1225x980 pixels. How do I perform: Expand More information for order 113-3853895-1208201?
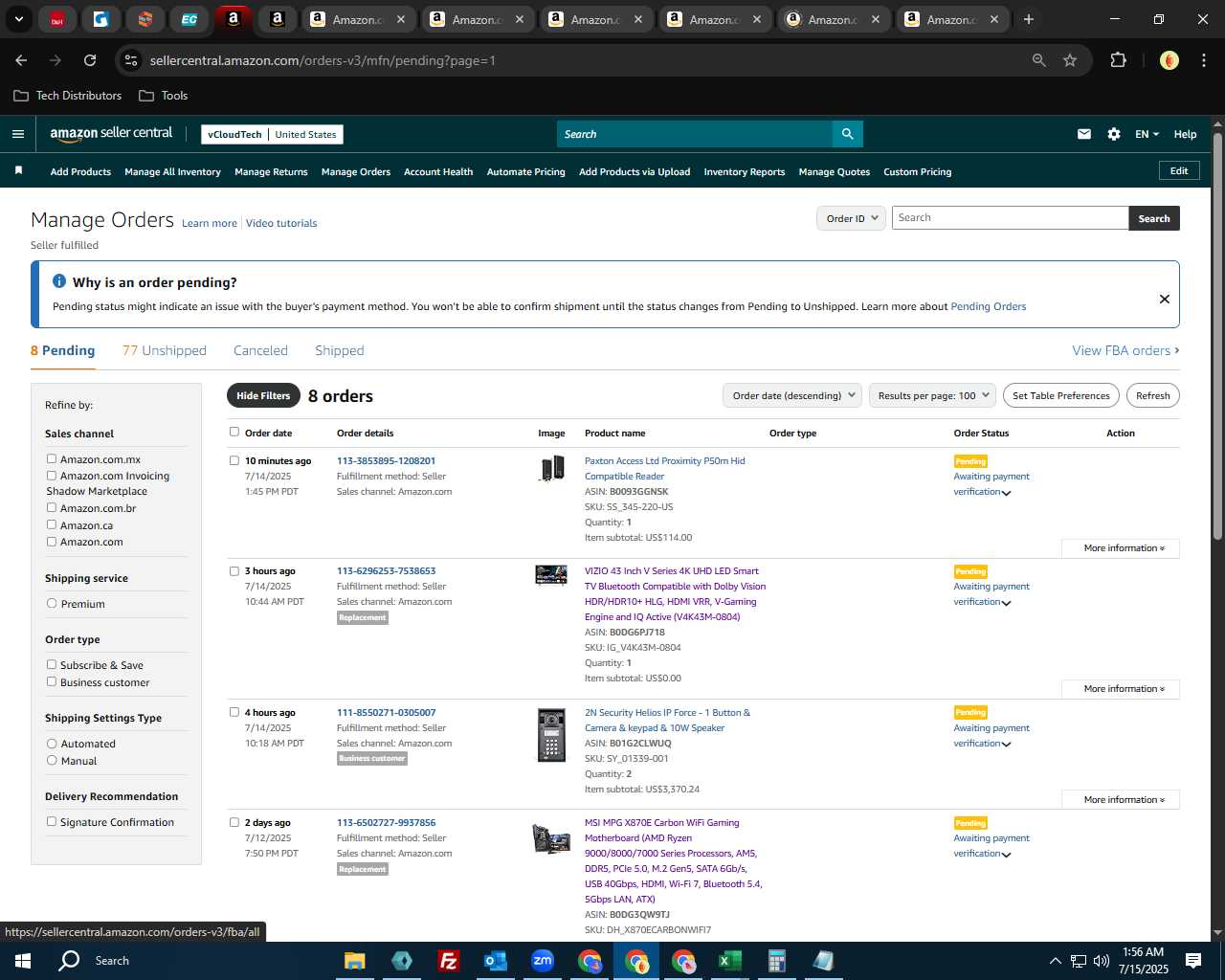(x=1121, y=548)
